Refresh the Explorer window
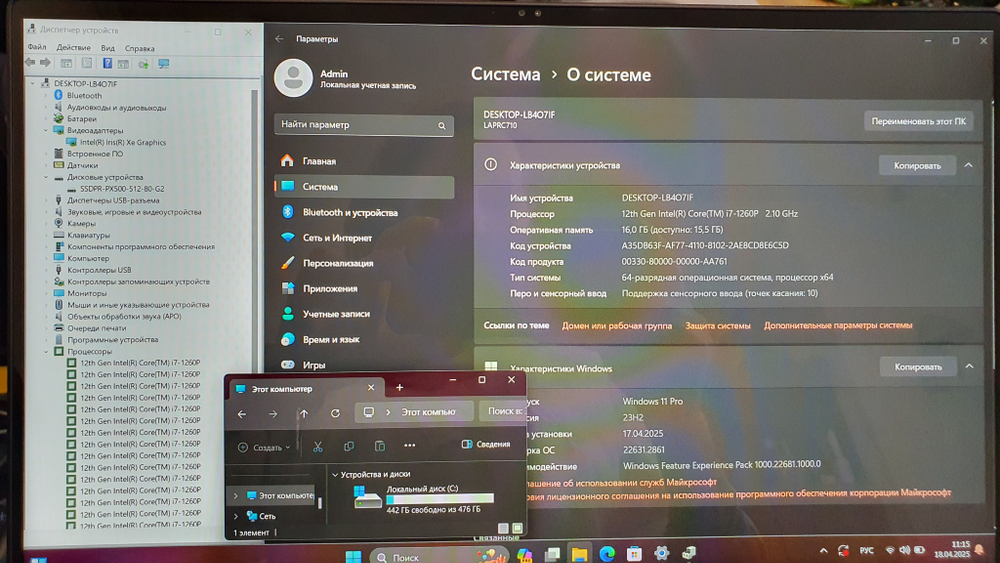This screenshot has height=563, width=1000. (335, 413)
